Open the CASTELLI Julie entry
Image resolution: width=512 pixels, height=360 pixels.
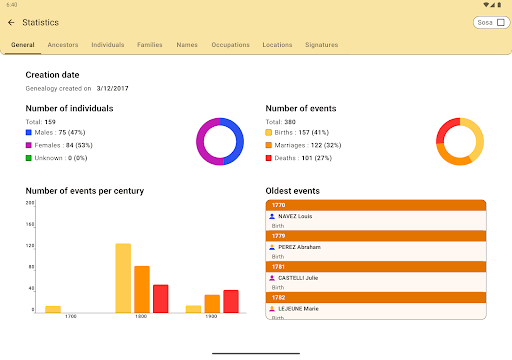coord(376,282)
